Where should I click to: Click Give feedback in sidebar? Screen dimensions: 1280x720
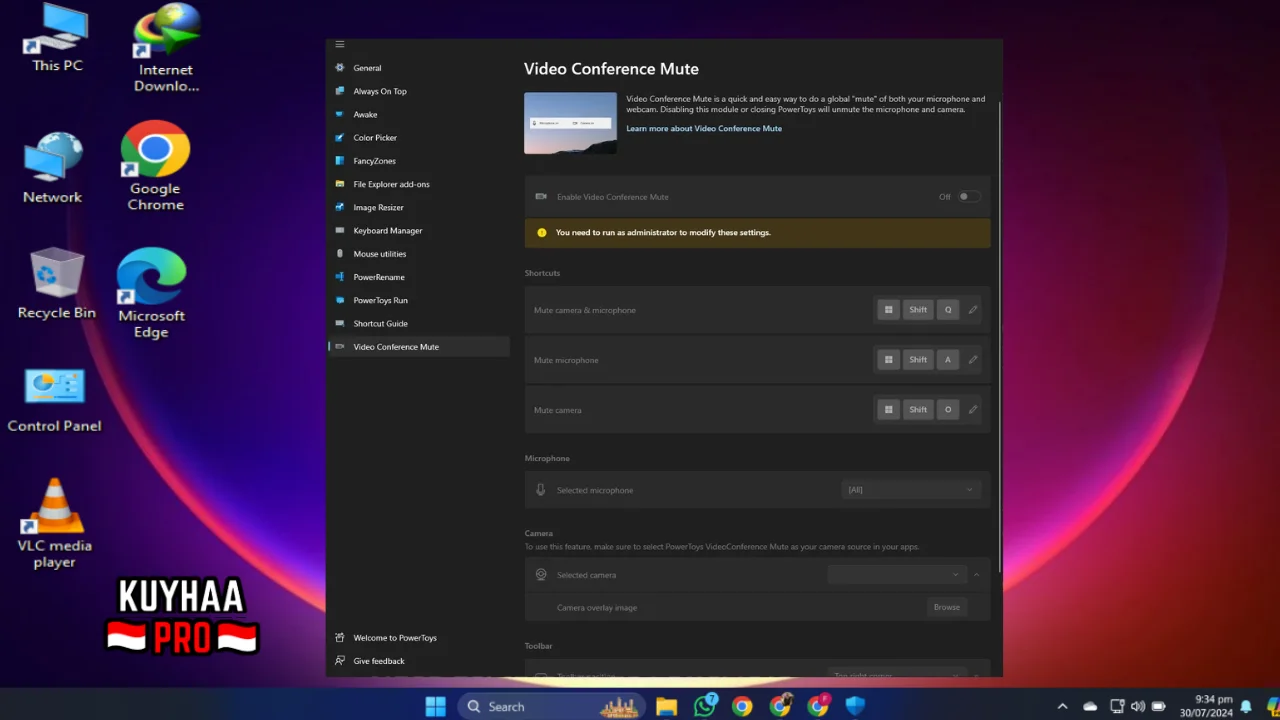tap(419, 661)
